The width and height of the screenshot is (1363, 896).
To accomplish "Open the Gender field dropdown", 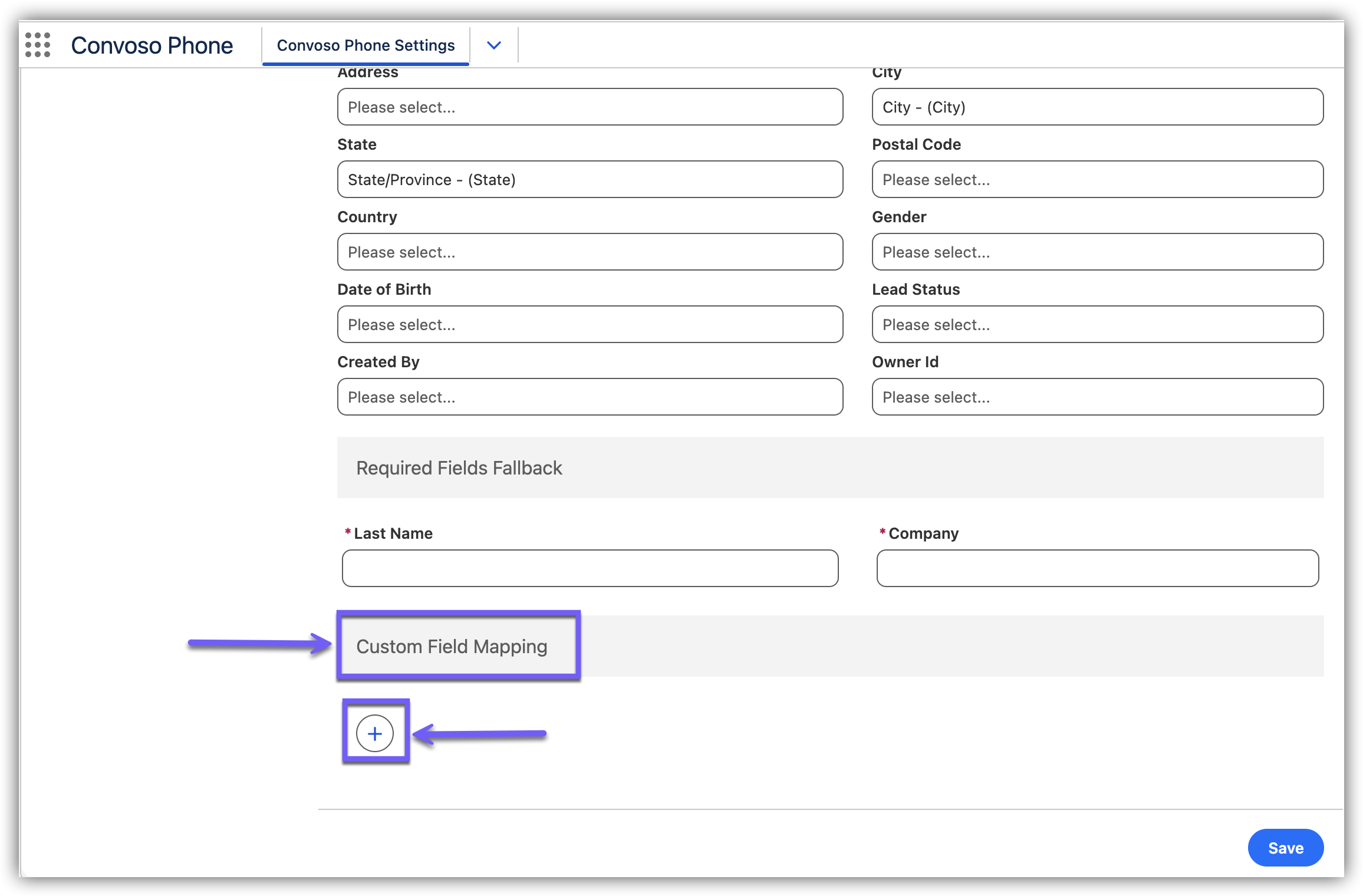I will tap(1097, 252).
